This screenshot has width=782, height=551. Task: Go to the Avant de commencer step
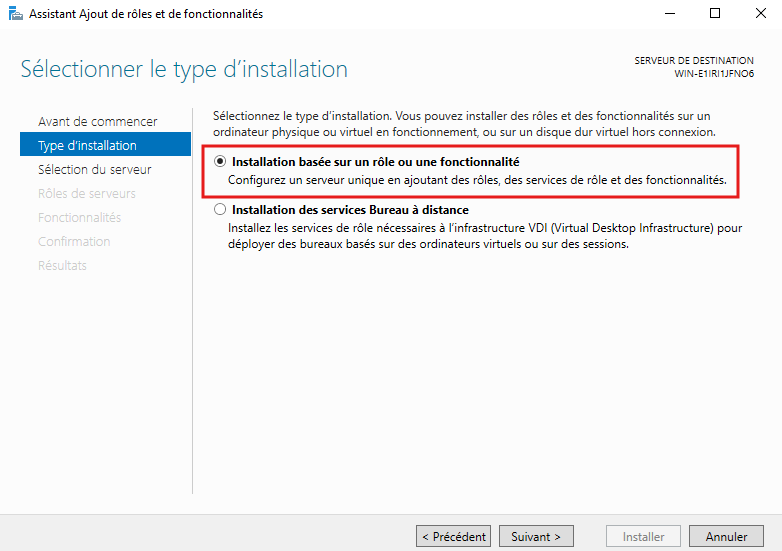97,121
